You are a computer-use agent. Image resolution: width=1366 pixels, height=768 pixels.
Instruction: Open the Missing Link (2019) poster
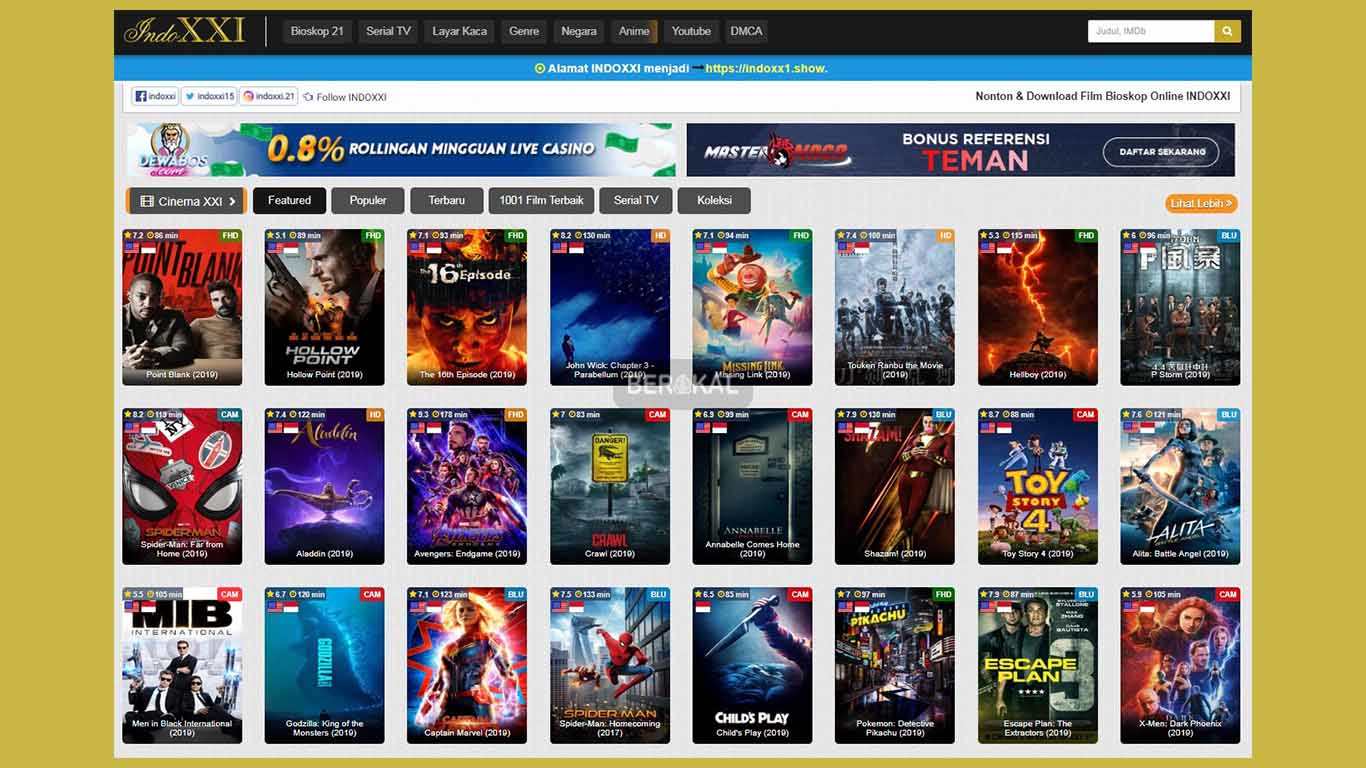752,307
